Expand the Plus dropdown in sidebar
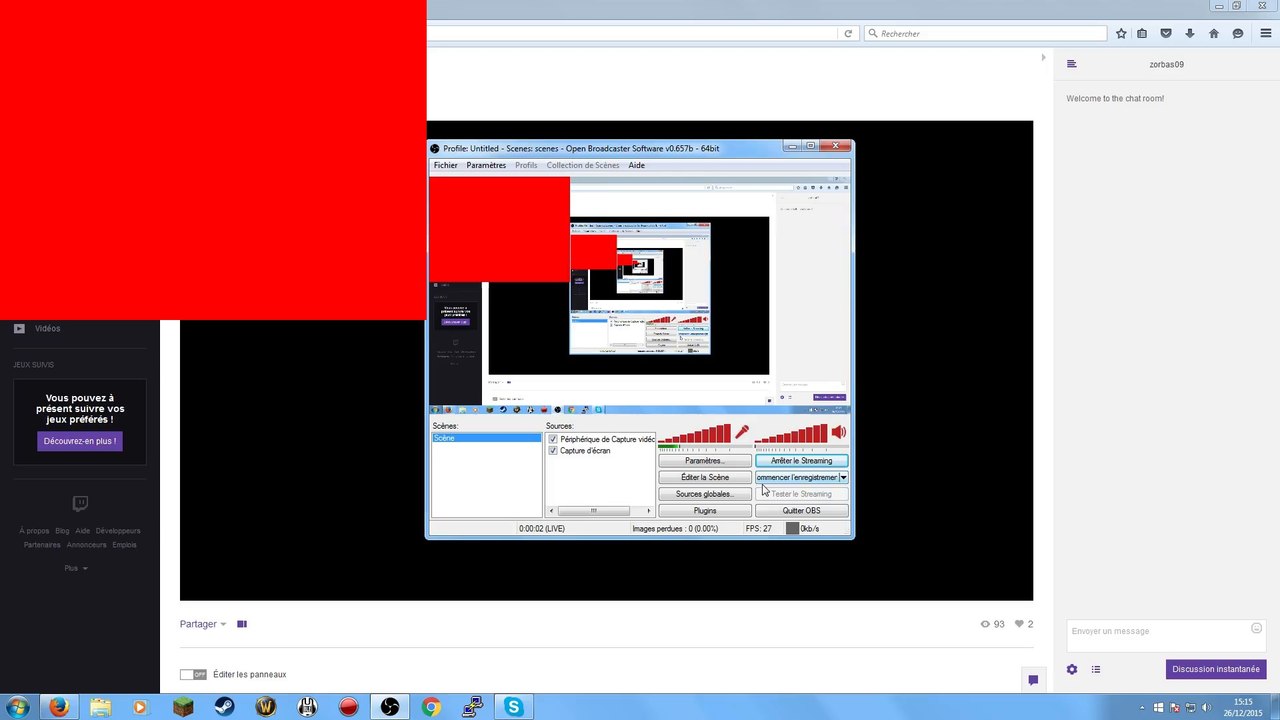The width and height of the screenshot is (1280, 720). (x=76, y=568)
